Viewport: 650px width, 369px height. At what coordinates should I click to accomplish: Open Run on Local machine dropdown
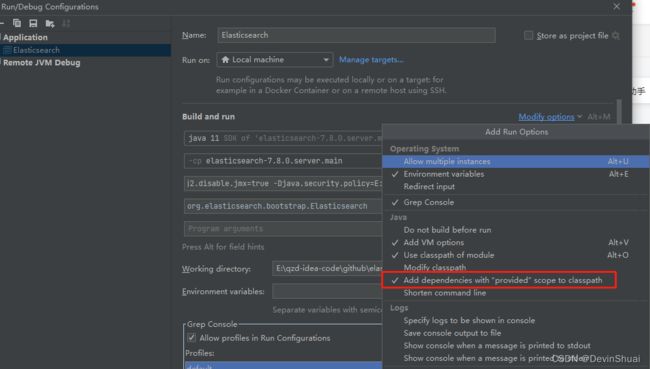click(274, 60)
